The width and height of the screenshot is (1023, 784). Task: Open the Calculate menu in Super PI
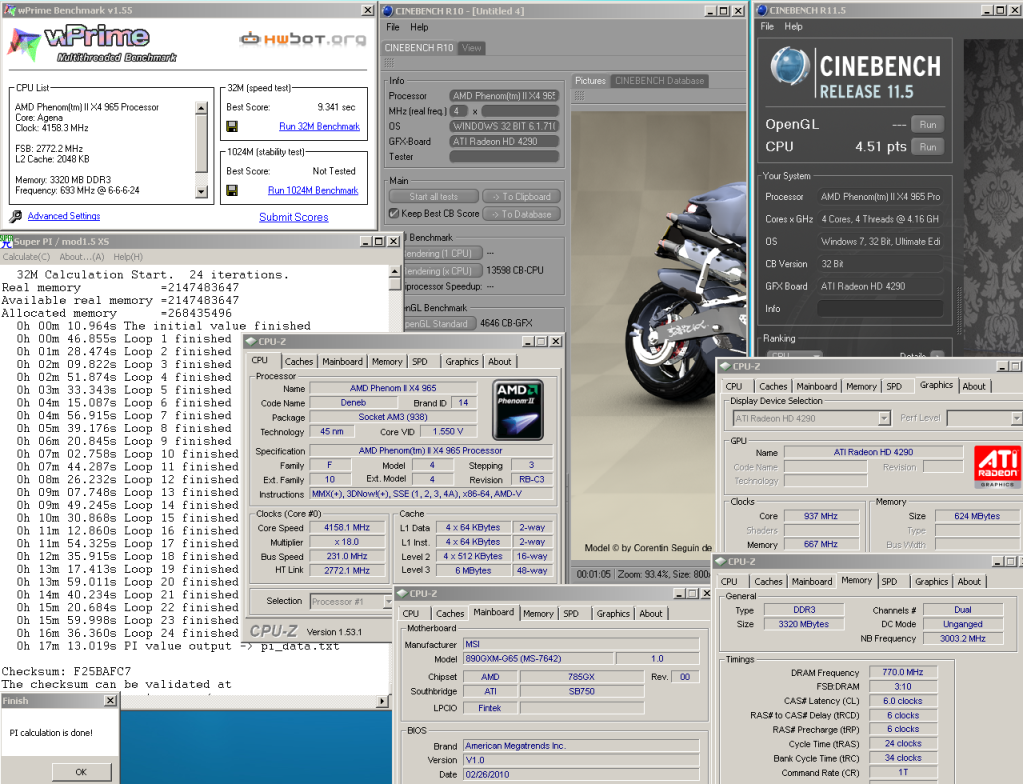coord(27,257)
